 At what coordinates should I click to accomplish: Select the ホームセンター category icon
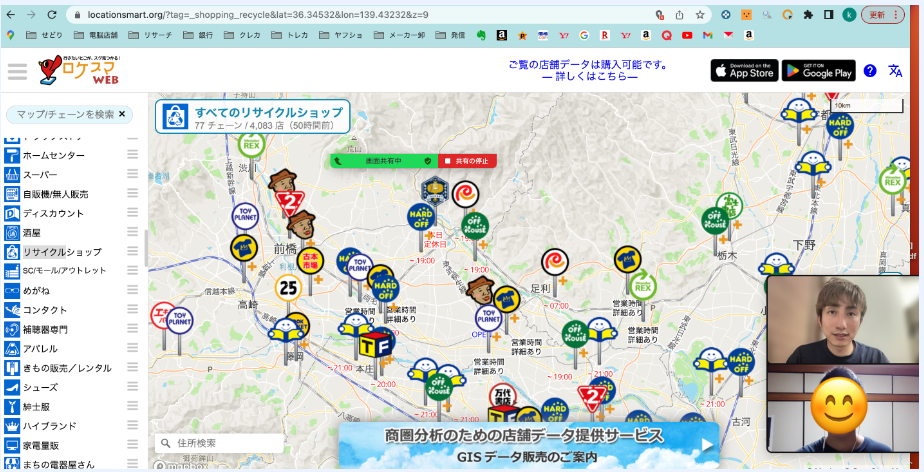pyautogui.click(x=12, y=155)
